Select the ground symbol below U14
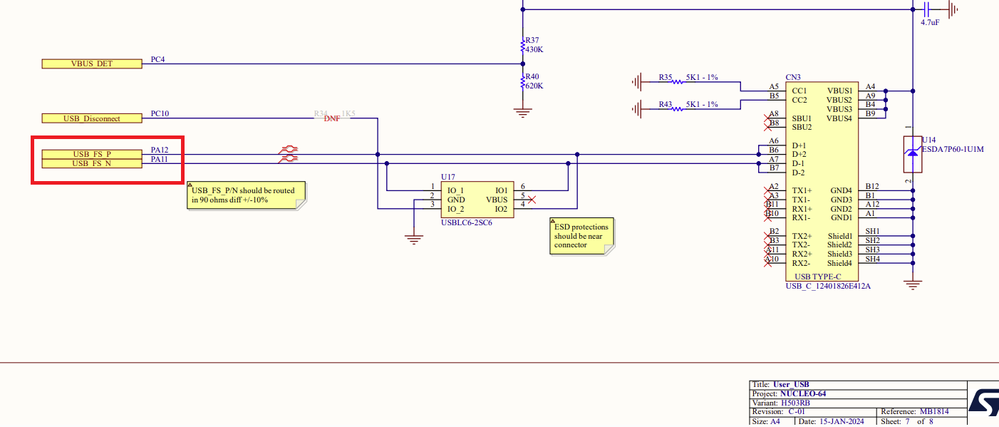 913,285
